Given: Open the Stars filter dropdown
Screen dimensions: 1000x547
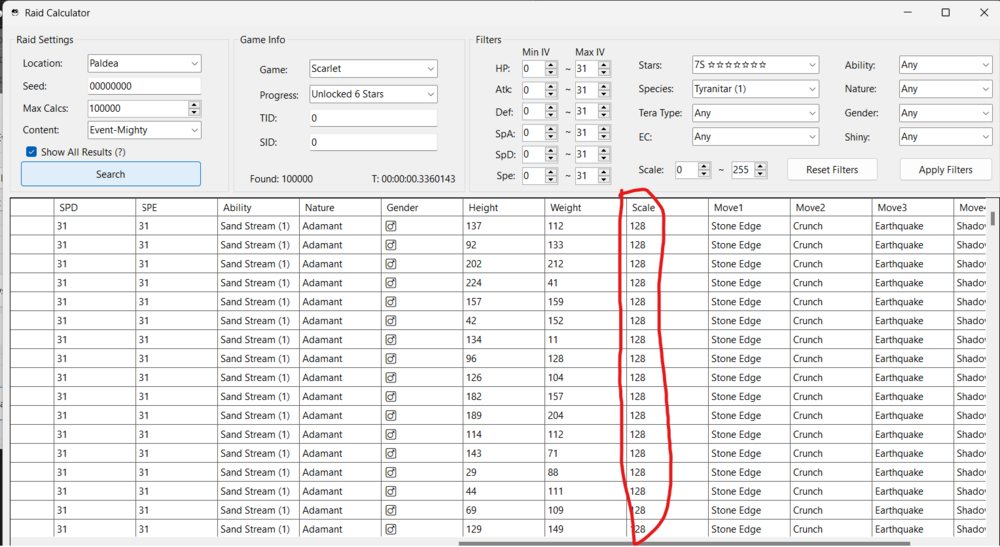Looking at the screenshot, I should (755, 65).
